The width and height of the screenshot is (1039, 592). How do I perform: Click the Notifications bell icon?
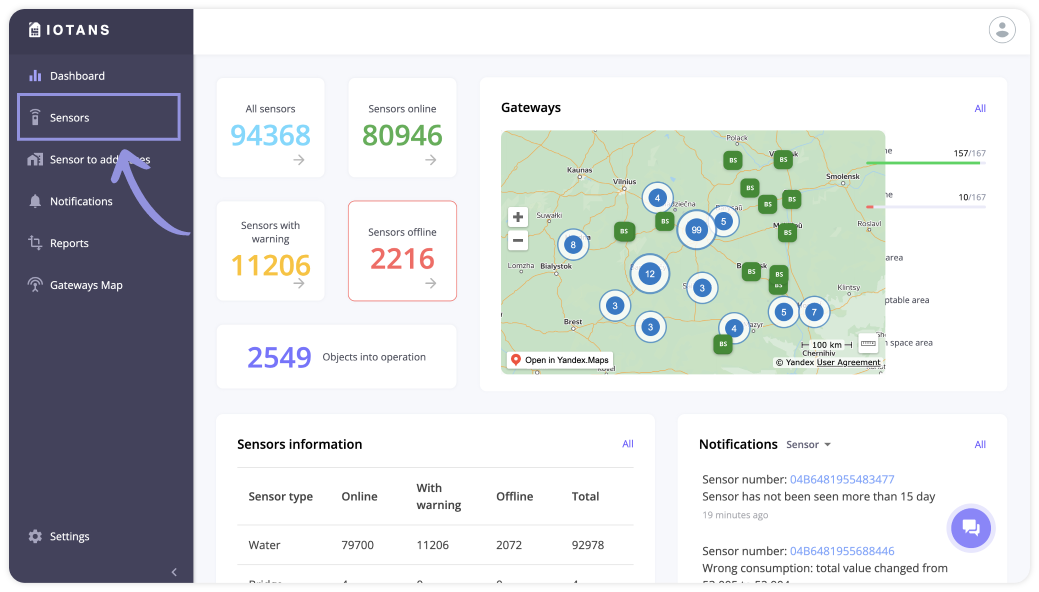tap(35, 202)
